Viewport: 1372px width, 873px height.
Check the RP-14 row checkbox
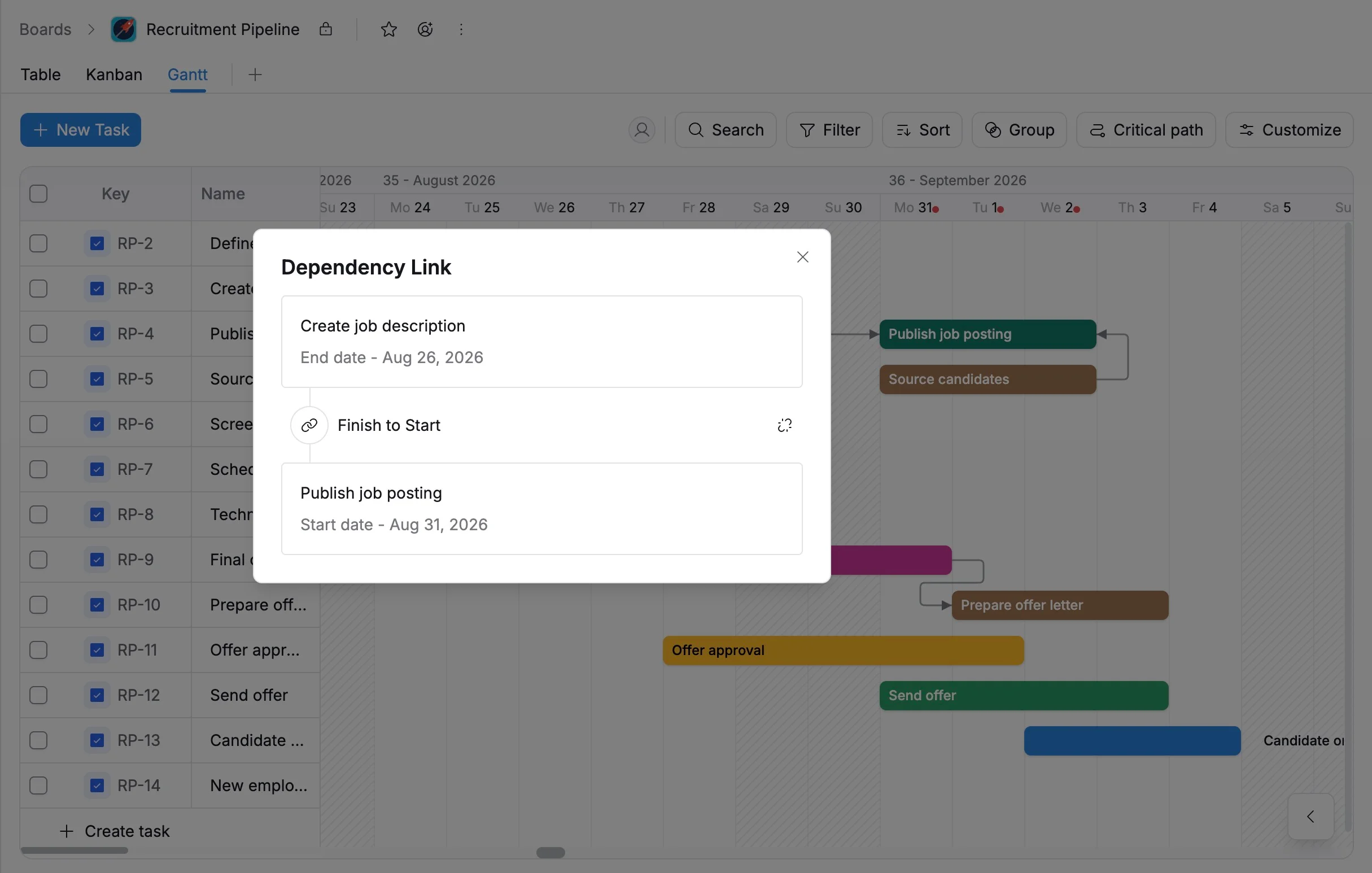coord(38,785)
